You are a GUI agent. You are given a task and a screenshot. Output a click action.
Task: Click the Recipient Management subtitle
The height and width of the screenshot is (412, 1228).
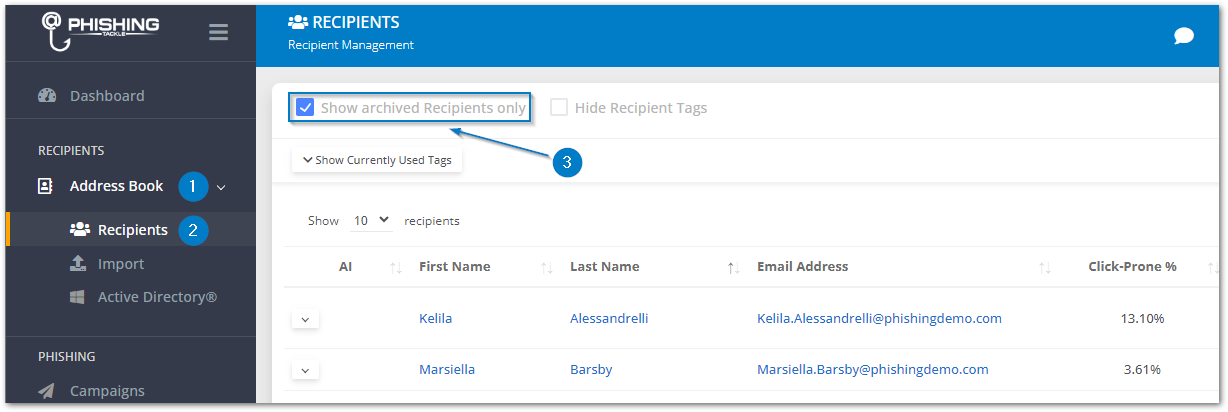(351, 45)
